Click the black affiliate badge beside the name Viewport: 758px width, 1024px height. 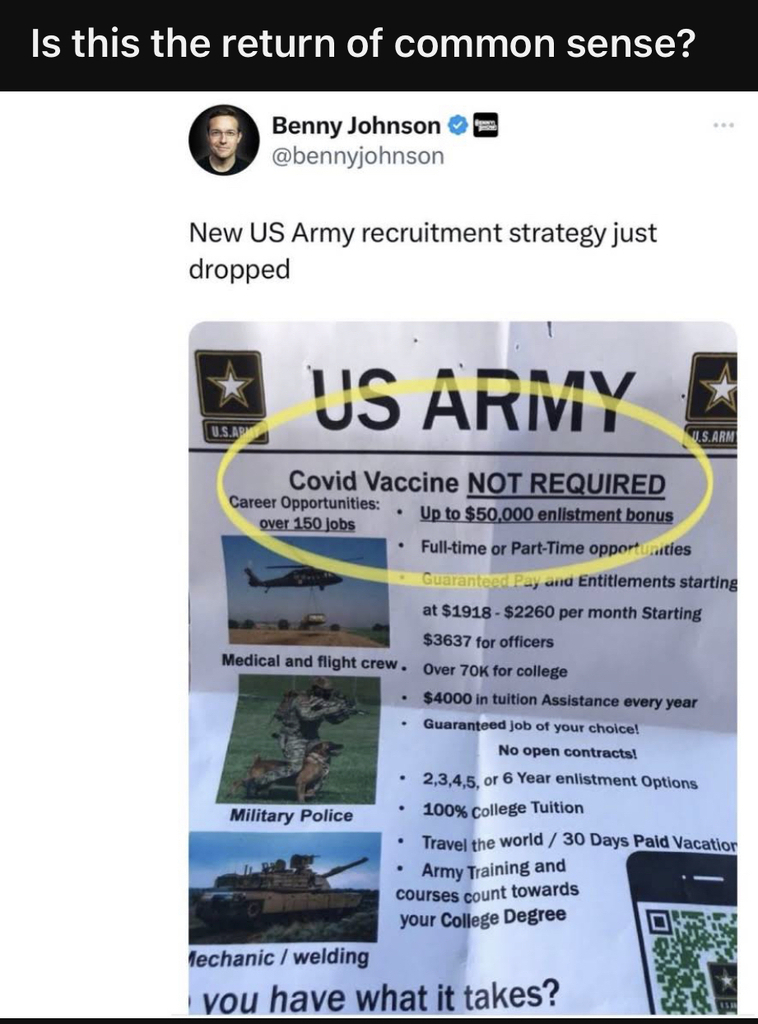pyautogui.click(x=485, y=125)
